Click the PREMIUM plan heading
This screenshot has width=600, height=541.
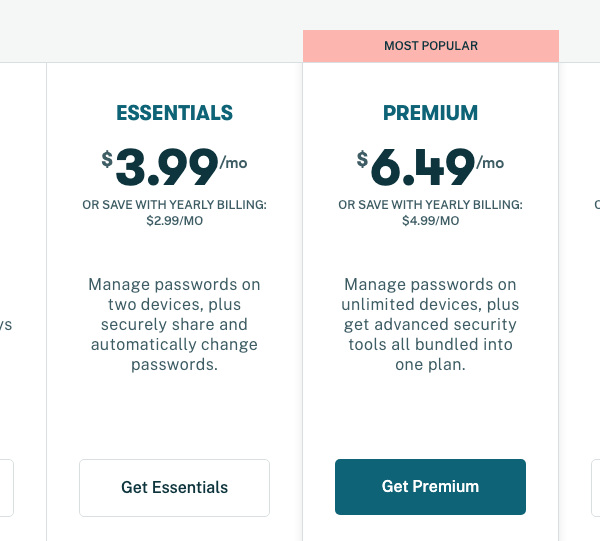(430, 113)
